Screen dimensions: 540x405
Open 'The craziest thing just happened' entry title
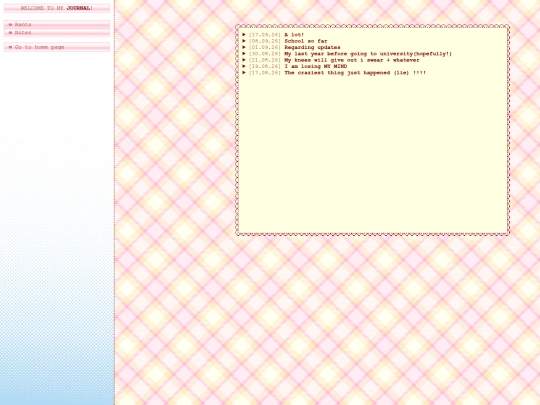(x=355, y=73)
